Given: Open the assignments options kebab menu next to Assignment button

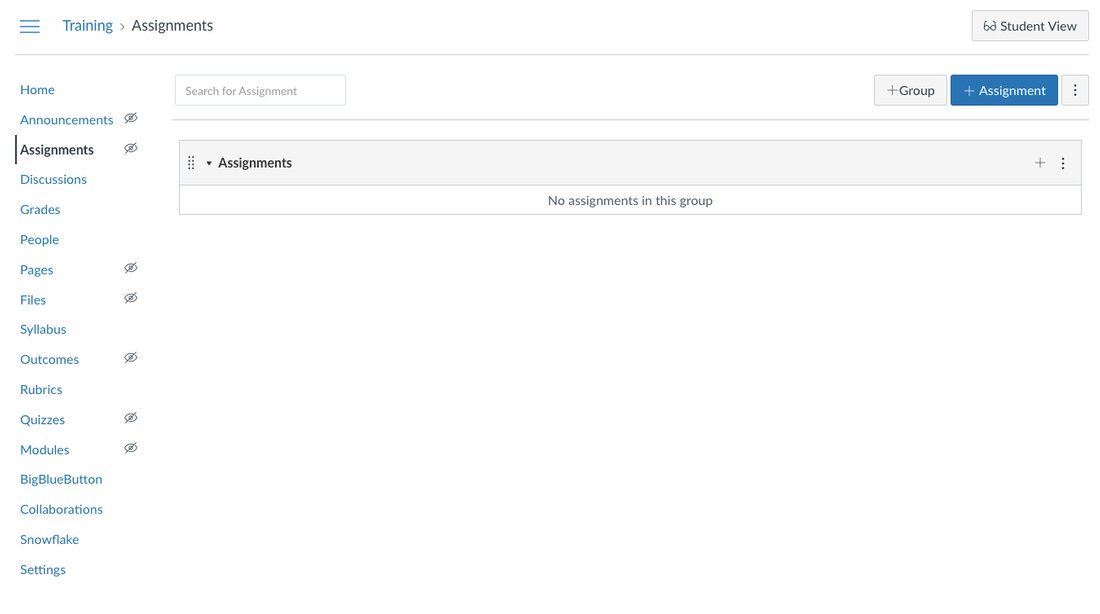Looking at the screenshot, I should pos(1074,90).
